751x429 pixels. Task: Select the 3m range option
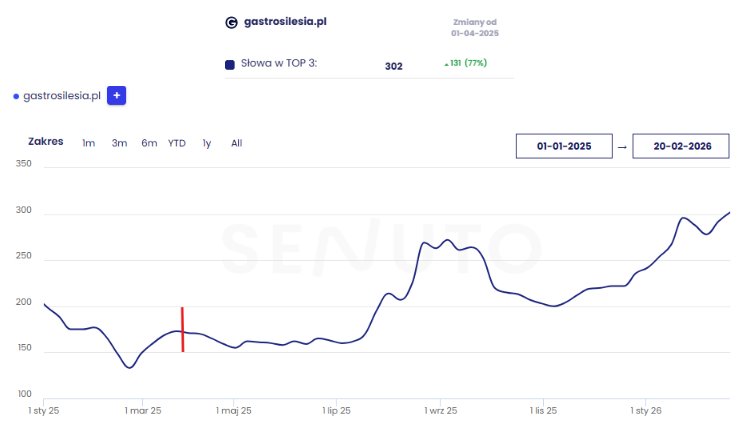pos(119,143)
